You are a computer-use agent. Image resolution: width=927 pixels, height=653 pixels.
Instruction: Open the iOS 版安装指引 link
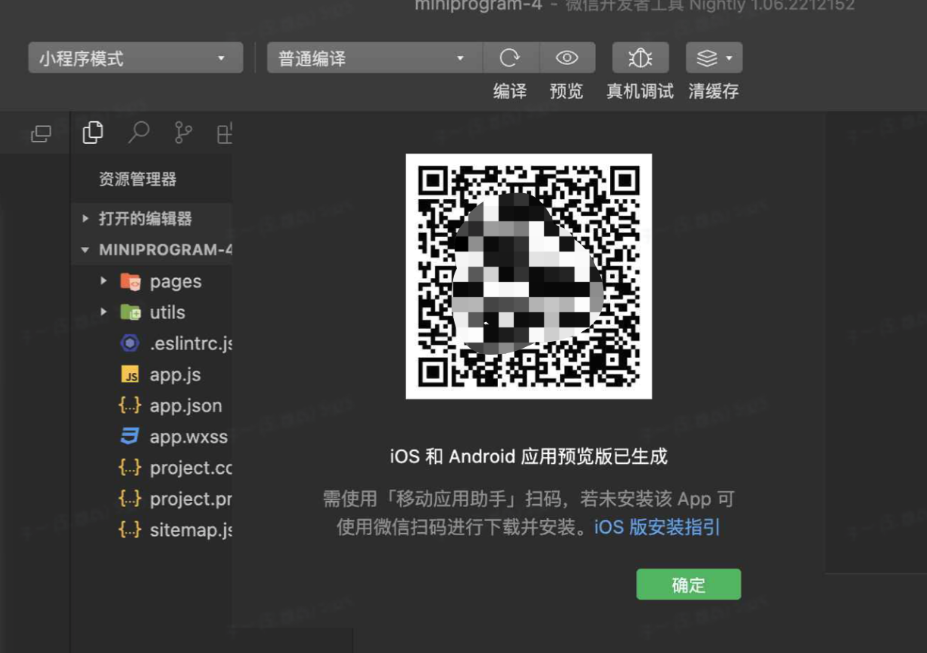pyautogui.click(x=657, y=527)
